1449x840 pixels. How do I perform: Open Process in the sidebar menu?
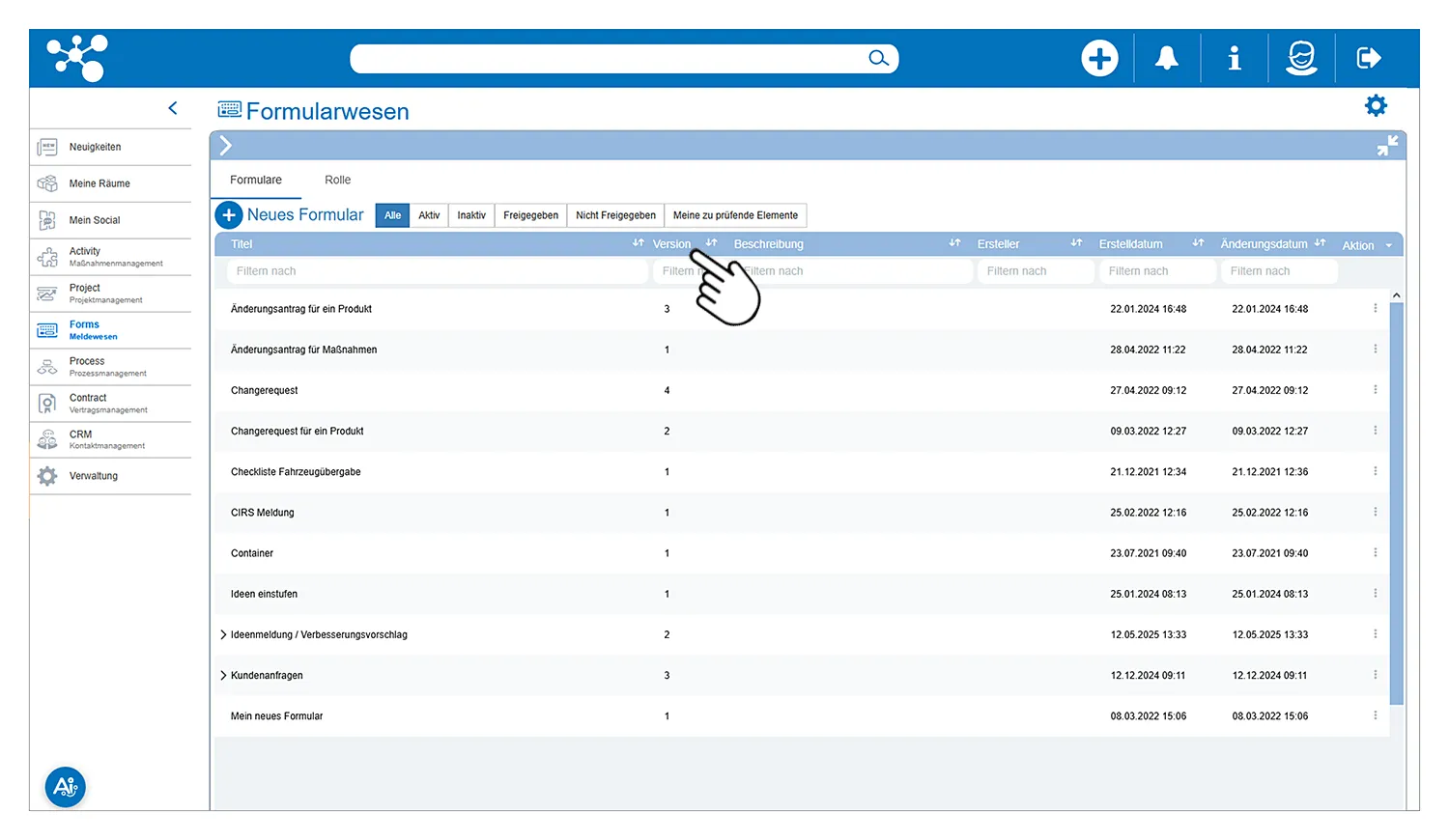point(87,366)
